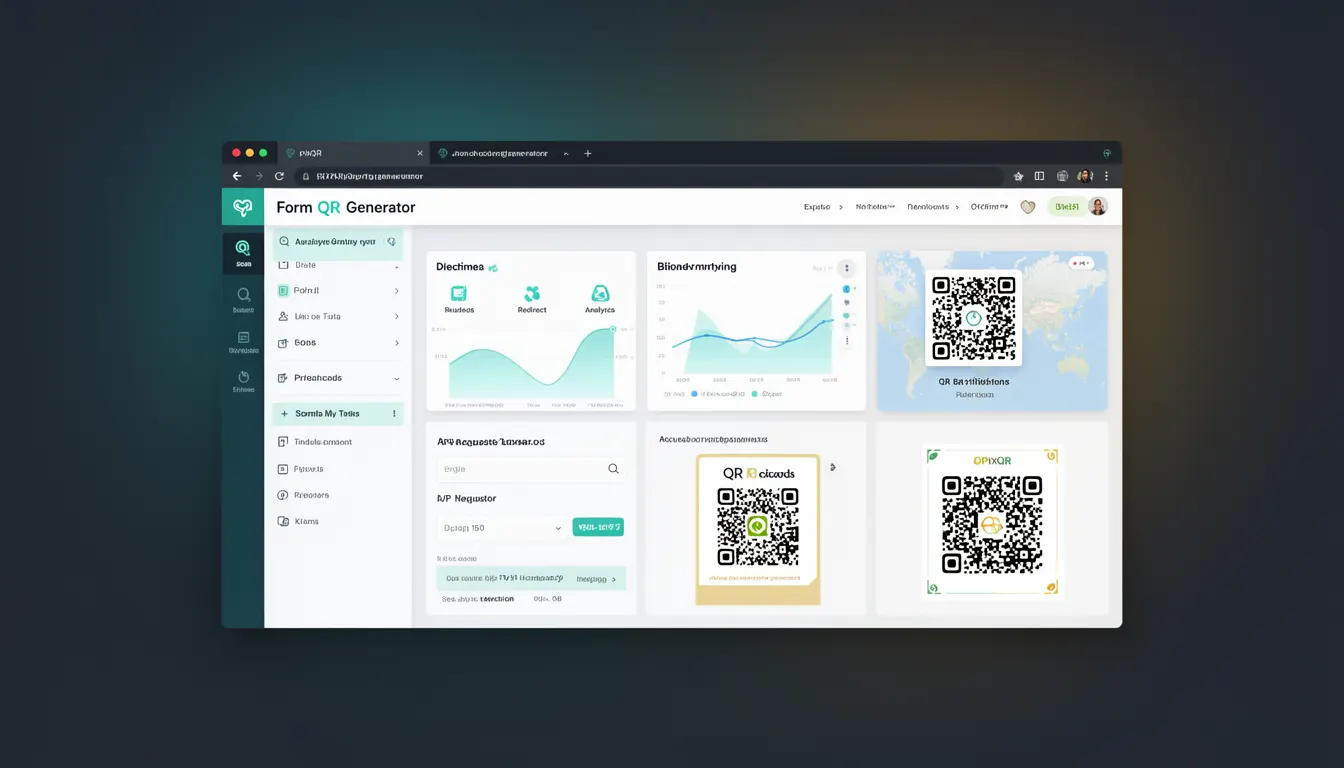Open the browser side panel icon
The image size is (1344, 768).
pyautogui.click(x=1039, y=176)
